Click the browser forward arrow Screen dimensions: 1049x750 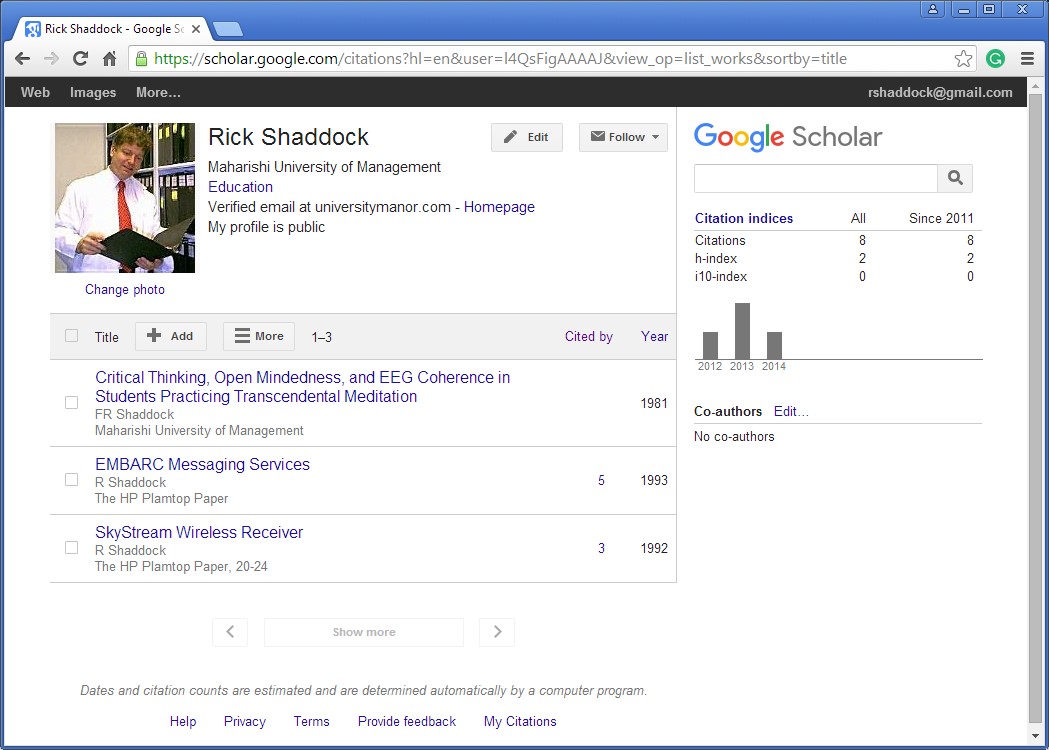(x=52, y=59)
